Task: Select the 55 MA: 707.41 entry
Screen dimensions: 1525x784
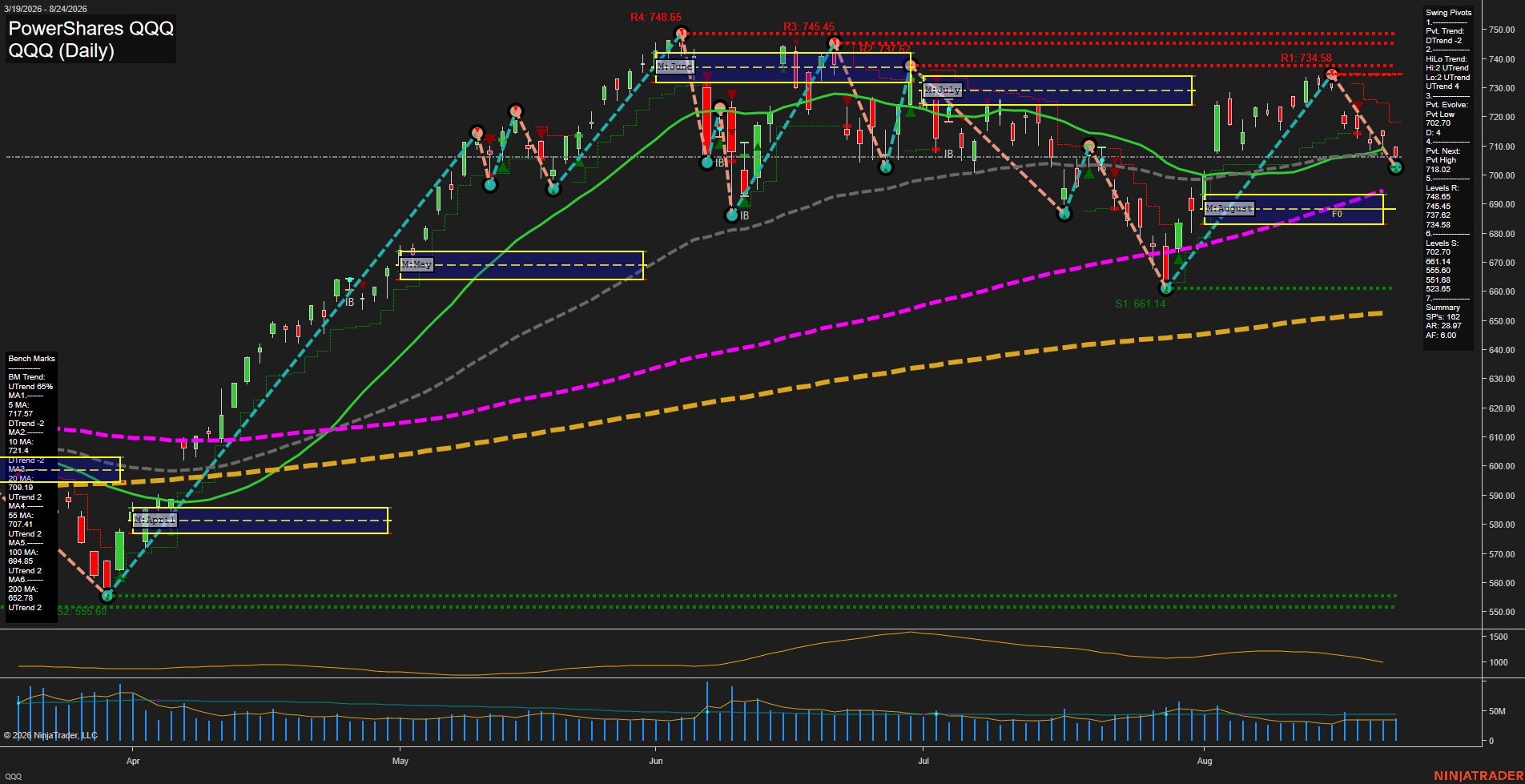Action: click(x=21, y=521)
